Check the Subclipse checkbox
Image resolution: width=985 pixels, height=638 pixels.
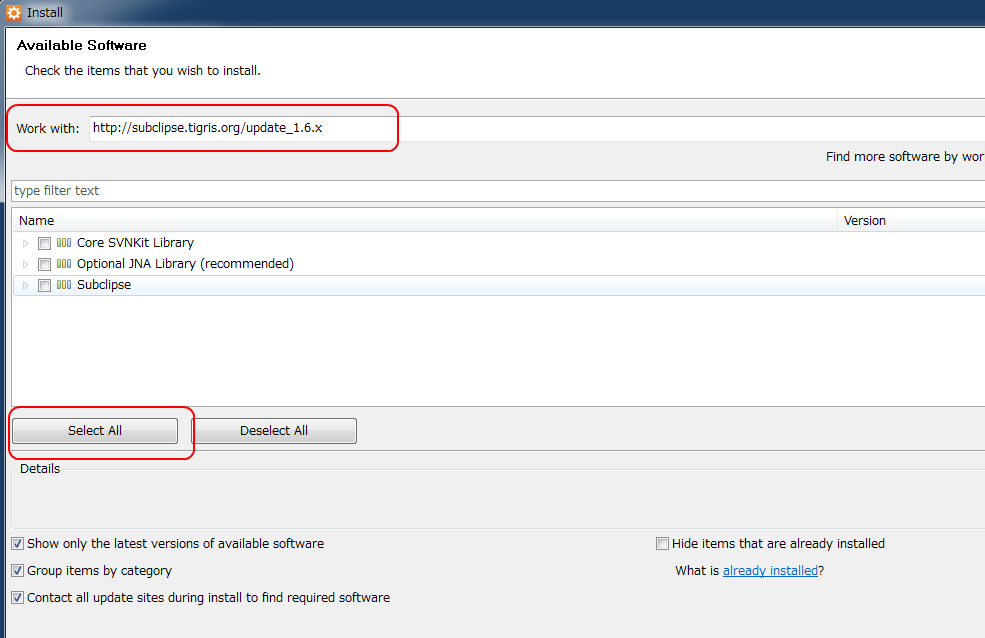point(44,286)
